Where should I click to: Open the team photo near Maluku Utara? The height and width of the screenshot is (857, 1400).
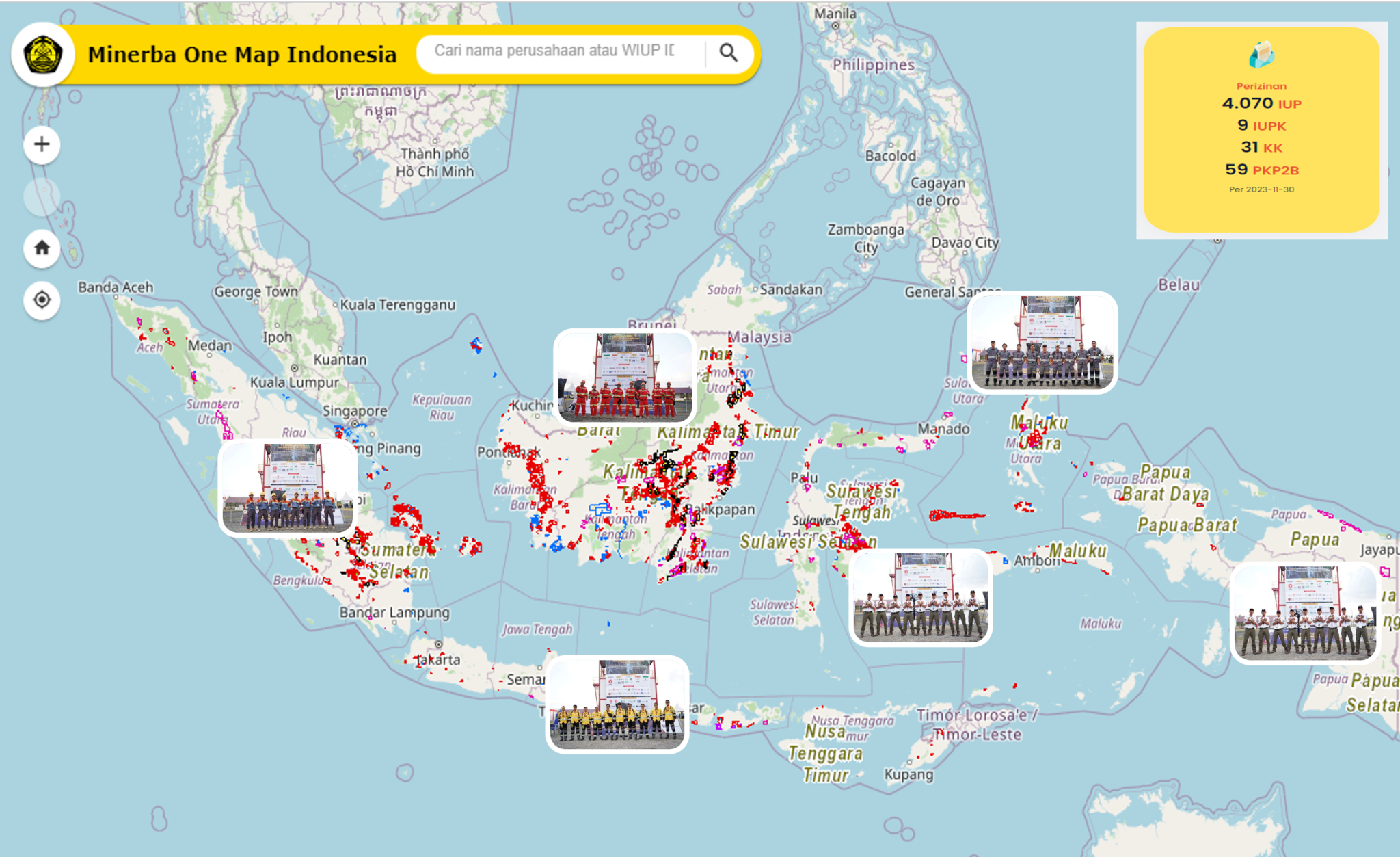1042,342
